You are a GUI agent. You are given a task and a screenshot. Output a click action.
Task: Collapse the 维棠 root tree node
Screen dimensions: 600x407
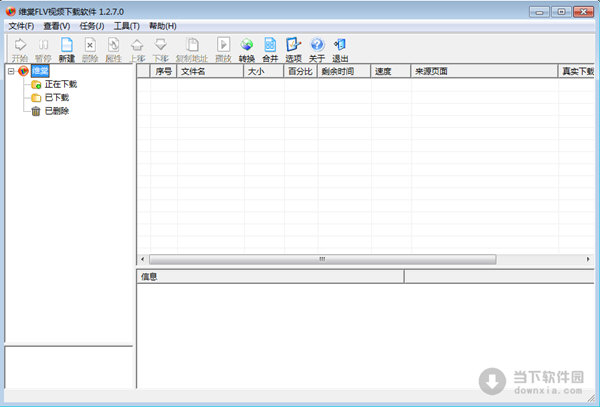(x=11, y=71)
